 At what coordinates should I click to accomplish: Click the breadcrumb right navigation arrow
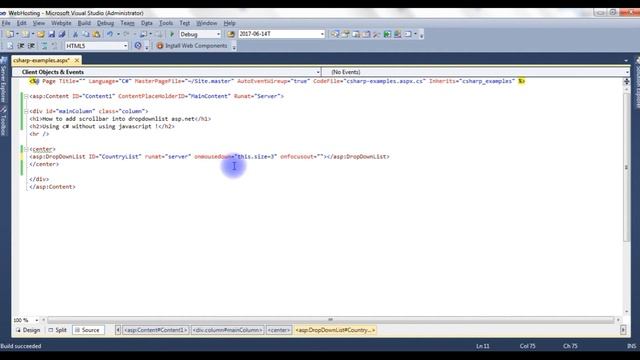(x=623, y=330)
